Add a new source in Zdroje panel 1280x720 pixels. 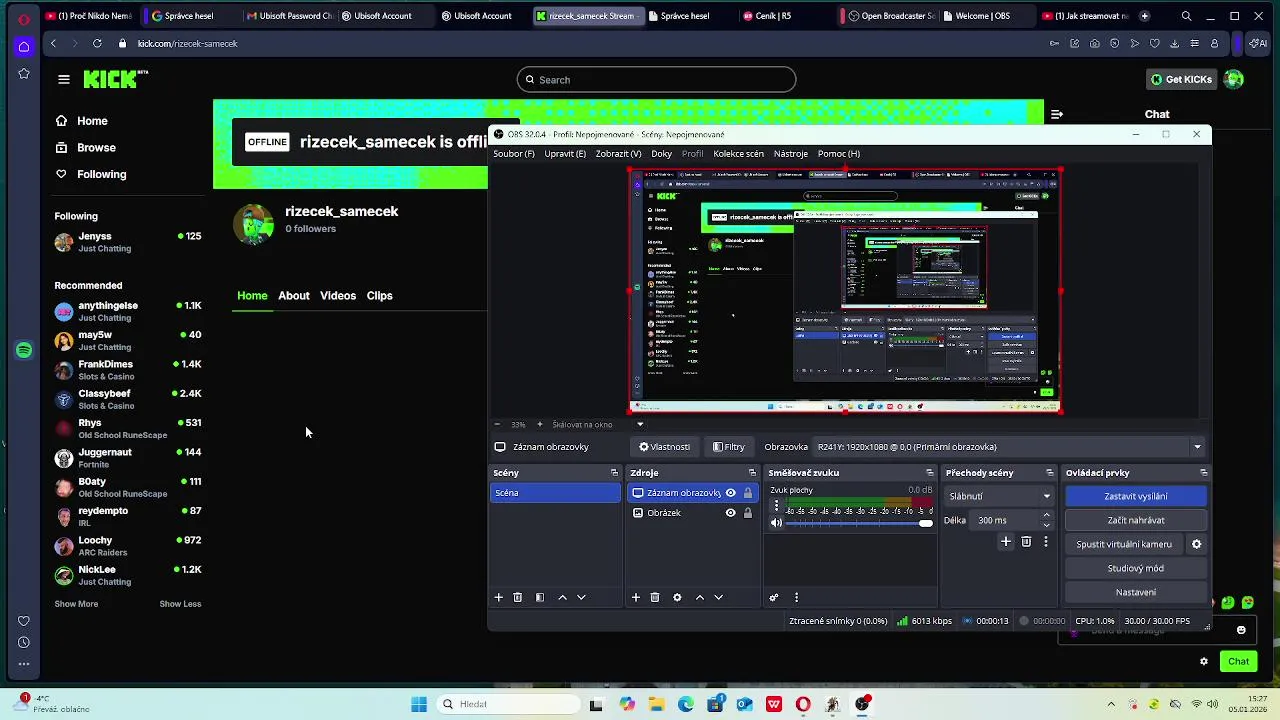point(635,597)
